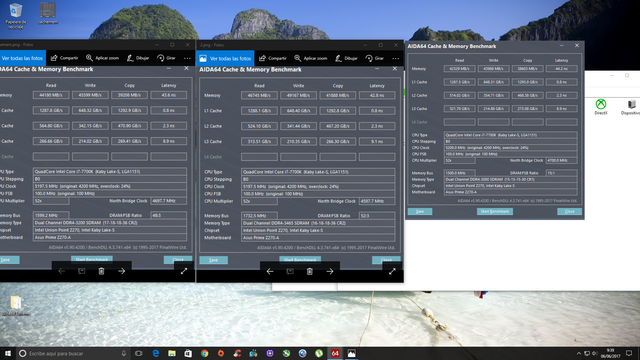
Task: Select the folder icon on lower desktop
Action: [16, 306]
